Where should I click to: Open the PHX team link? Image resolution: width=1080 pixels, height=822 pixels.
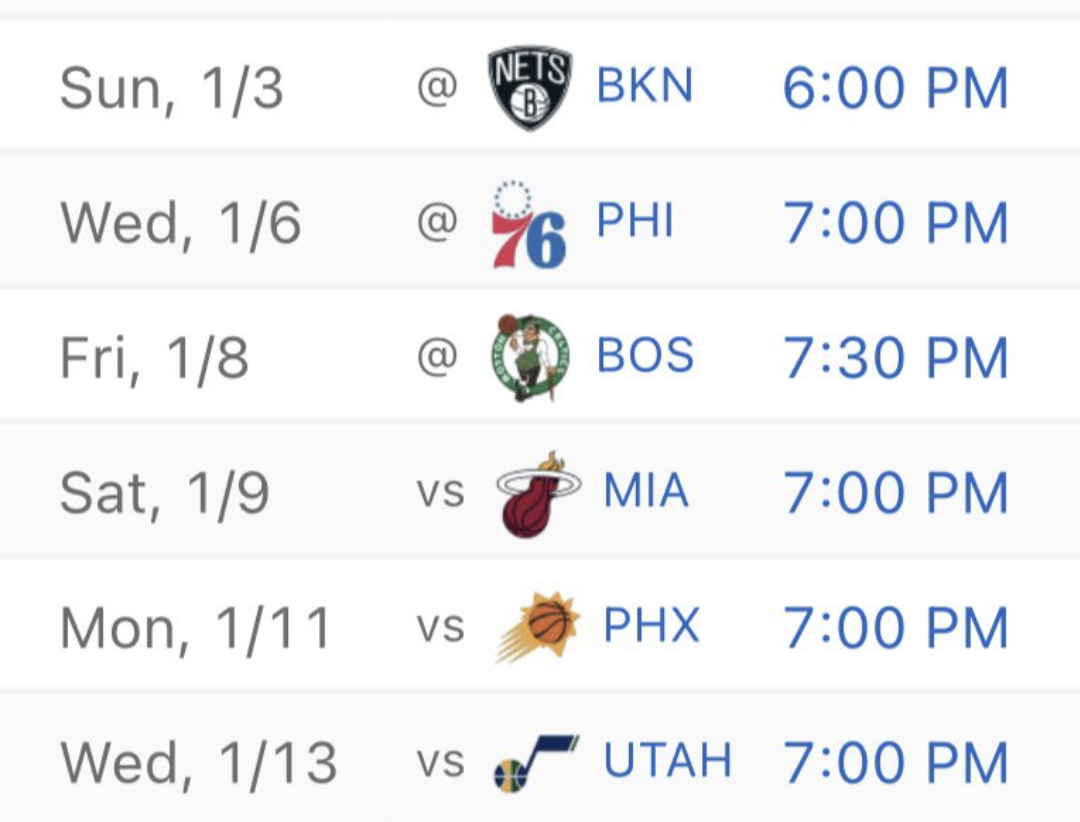(x=651, y=626)
